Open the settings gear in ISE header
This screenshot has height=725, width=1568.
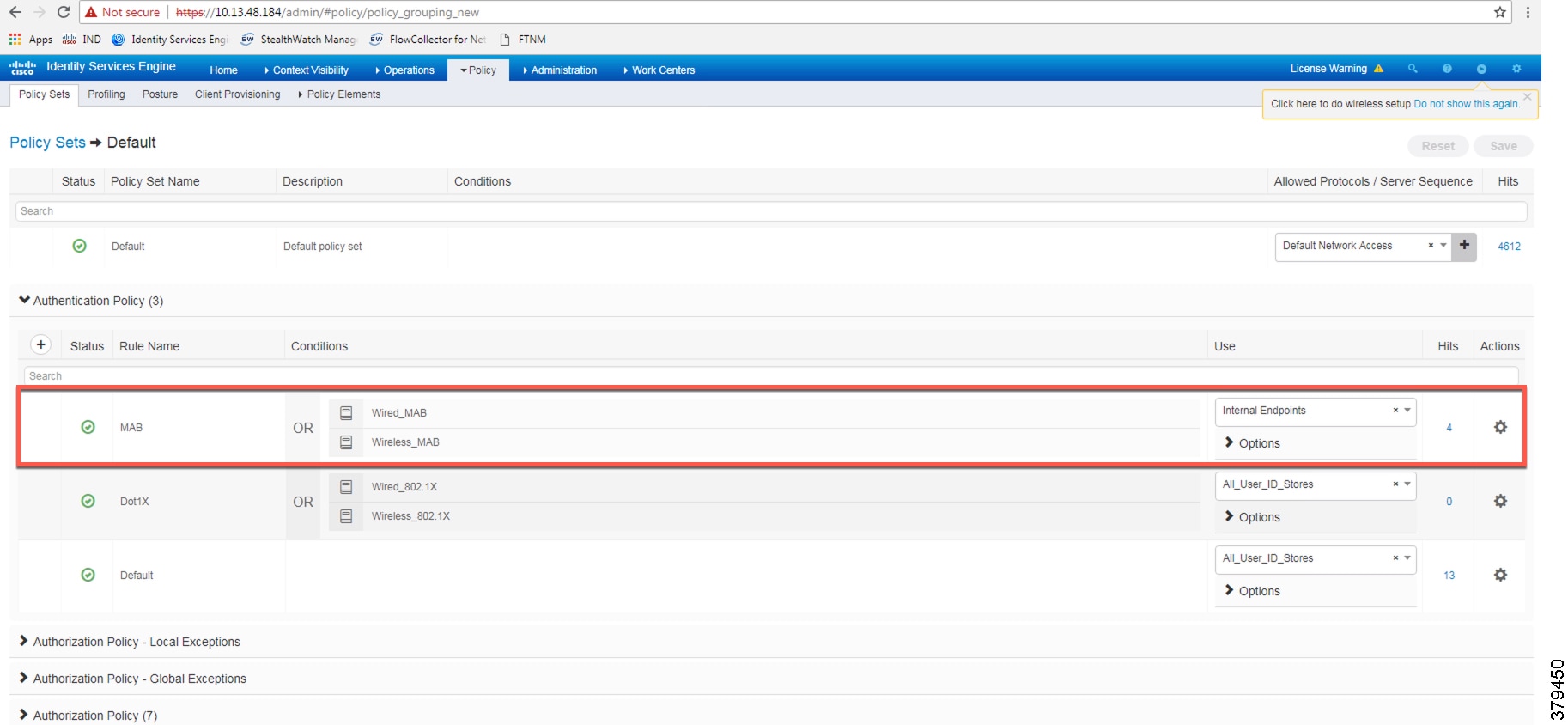pos(1516,69)
